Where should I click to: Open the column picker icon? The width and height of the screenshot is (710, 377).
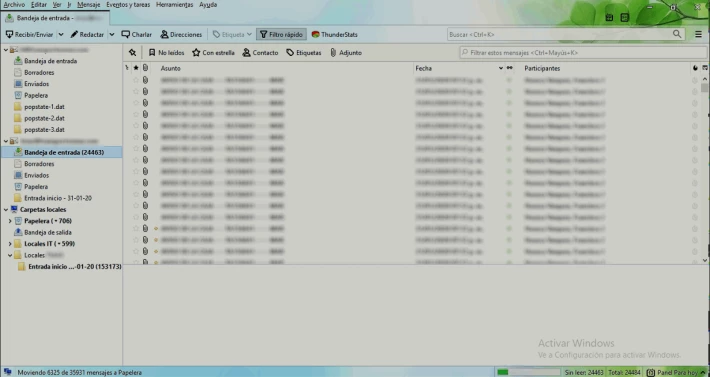click(x=705, y=68)
